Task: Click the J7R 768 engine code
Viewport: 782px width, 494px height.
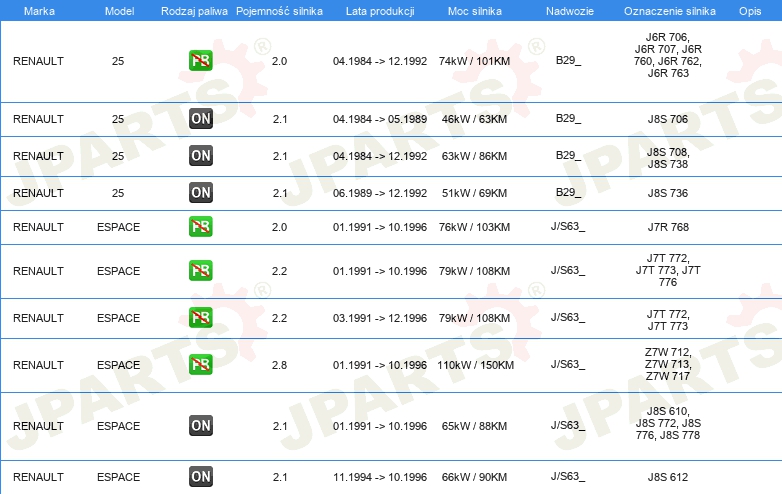Action: (x=668, y=227)
